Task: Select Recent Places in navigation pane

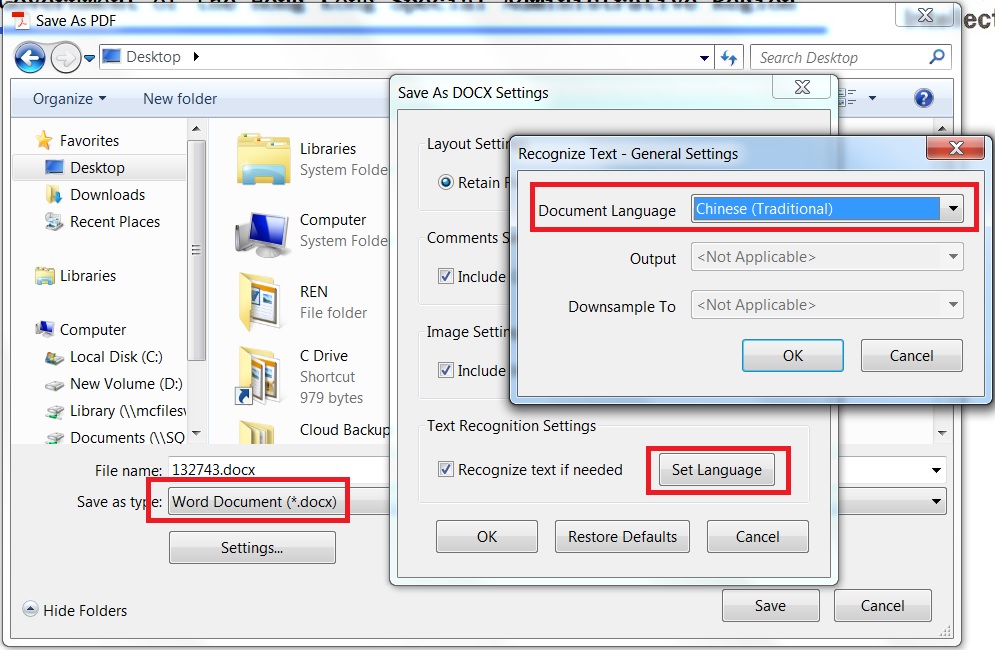Action: (115, 222)
